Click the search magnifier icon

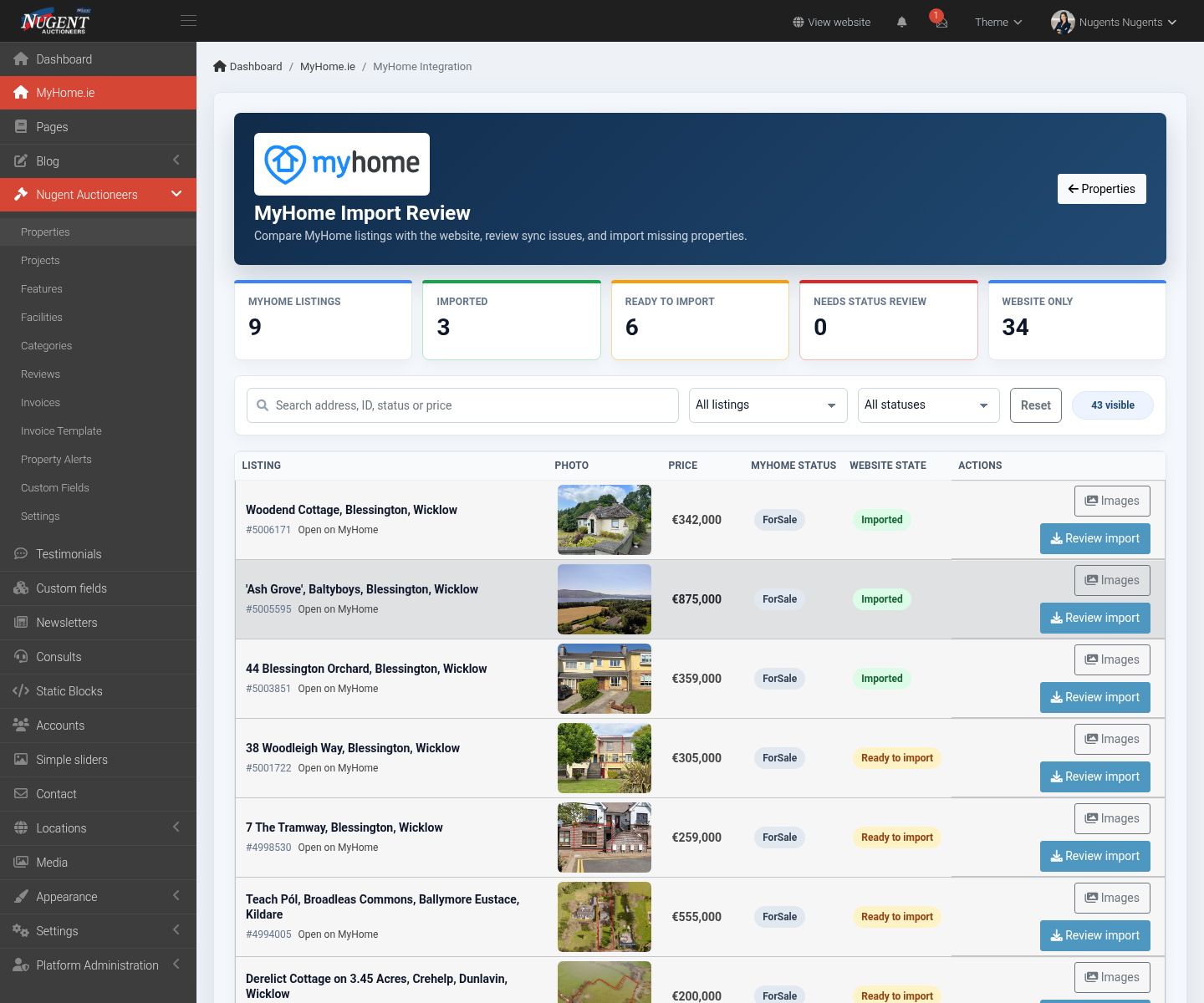(x=263, y=405)
